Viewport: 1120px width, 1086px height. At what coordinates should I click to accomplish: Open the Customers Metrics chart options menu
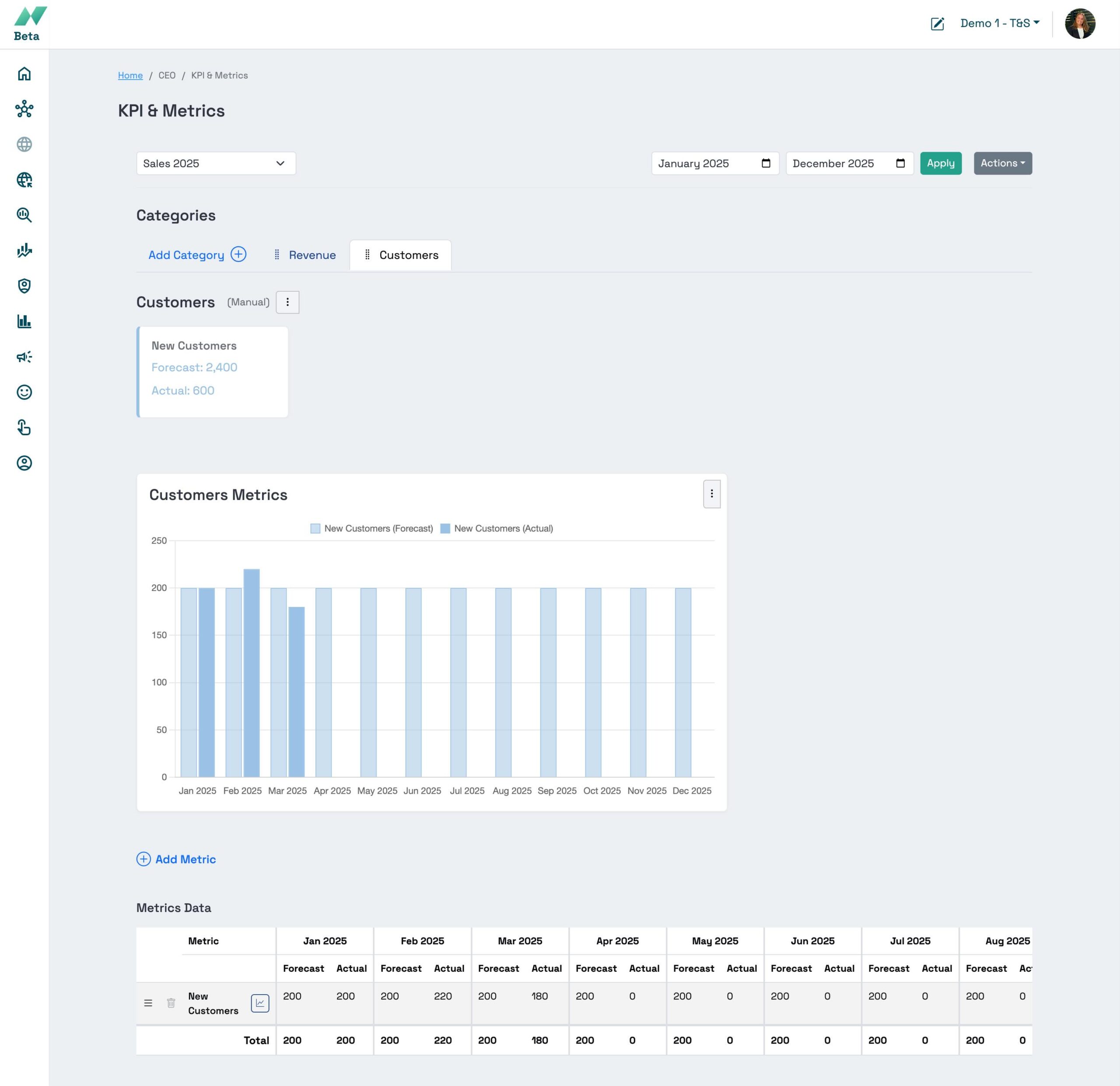pos(711,494)
